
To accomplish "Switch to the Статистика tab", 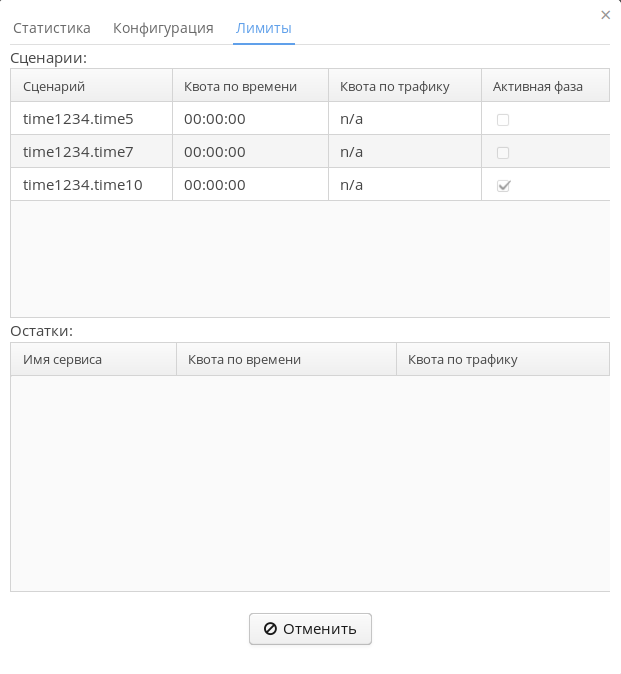I will tap(52, 28).
